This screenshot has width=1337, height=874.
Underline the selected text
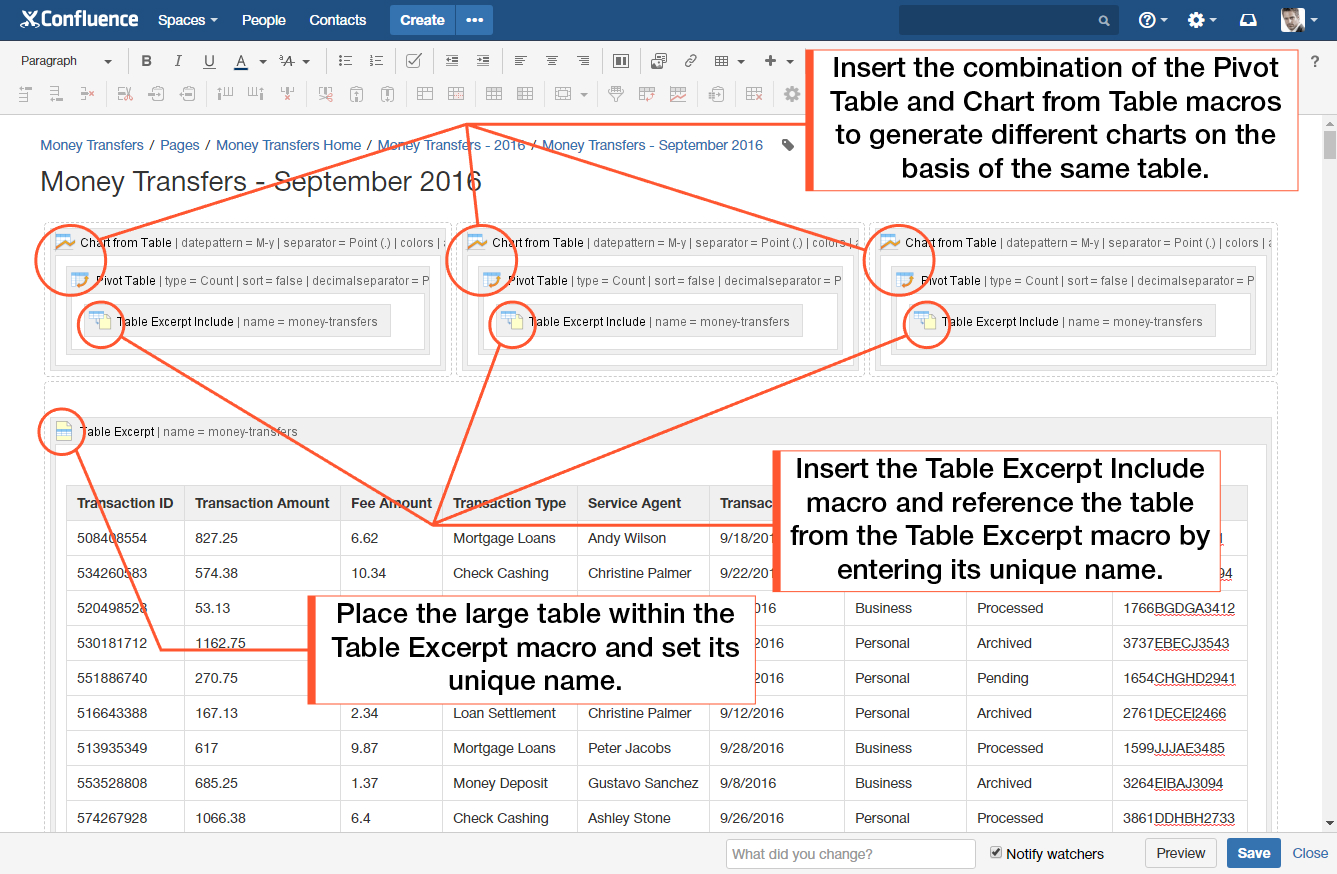tap(209, 61)
